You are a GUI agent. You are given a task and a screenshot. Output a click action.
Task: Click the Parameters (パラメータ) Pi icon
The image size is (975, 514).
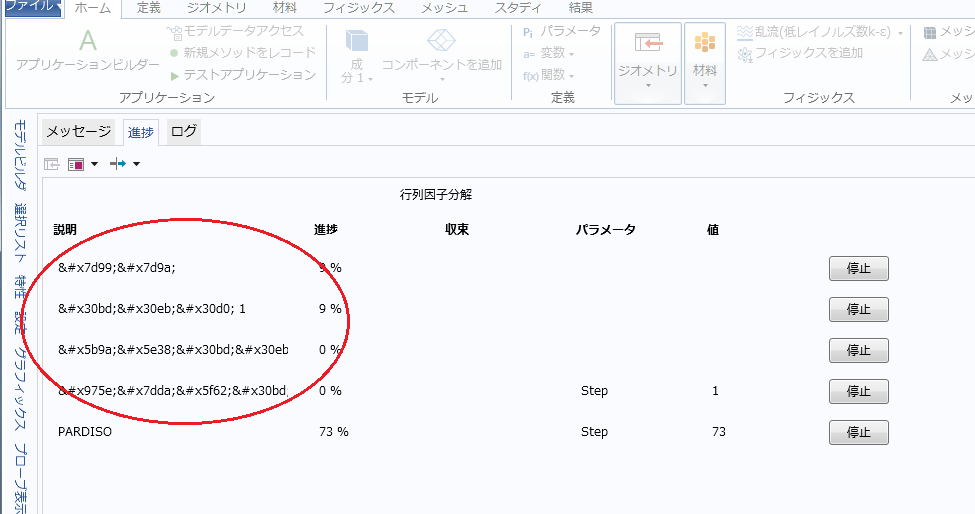[x=529, y=32]
